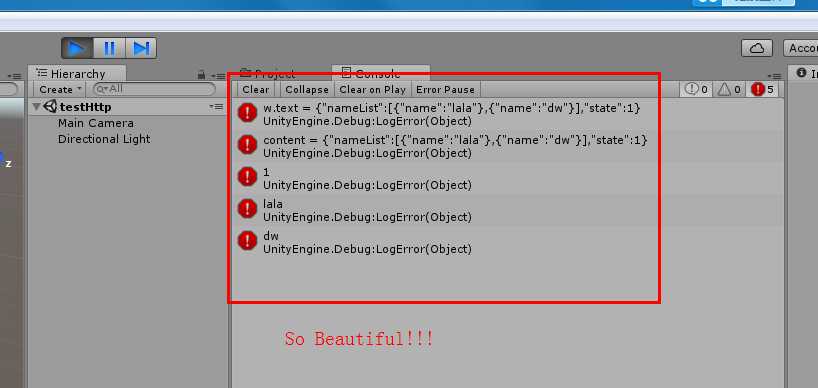Viewport: 818px width, 388px height.
Task: Select Main Camera in the Hierarchy
Action: 96,123
